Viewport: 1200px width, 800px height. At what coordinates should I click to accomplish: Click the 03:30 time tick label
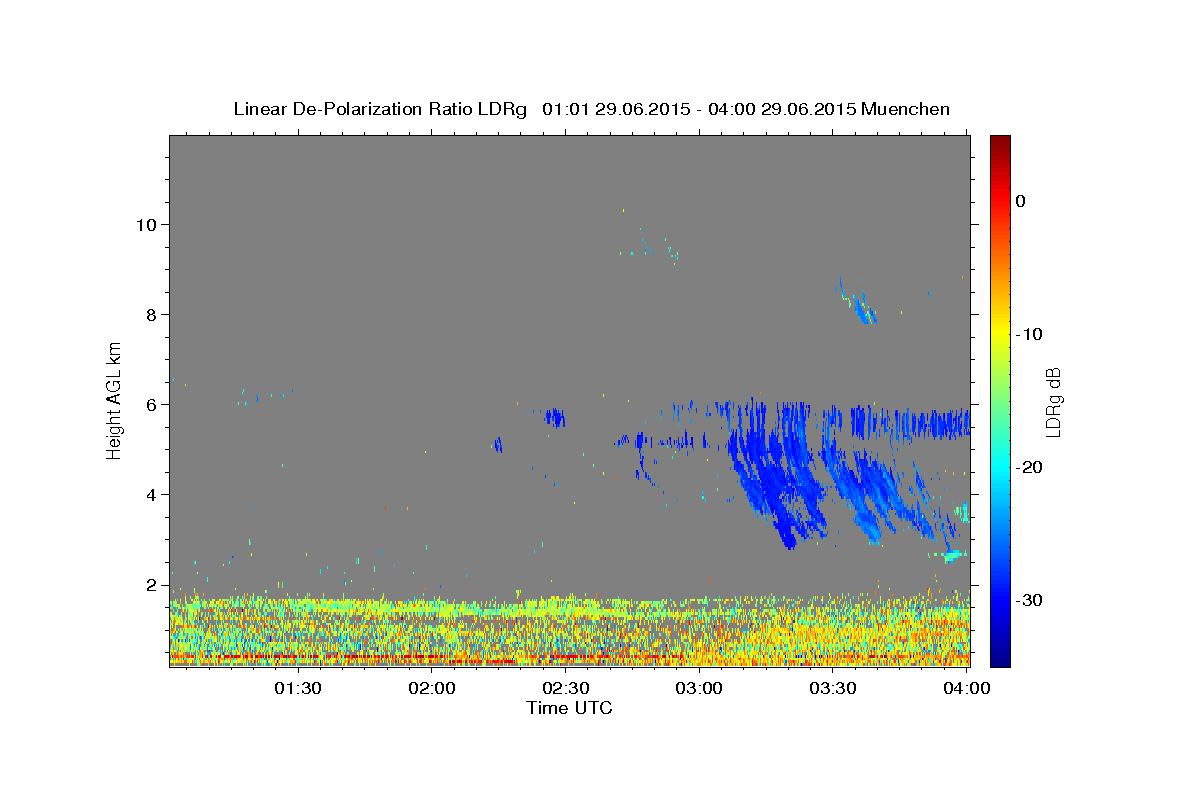pos(832,689)
